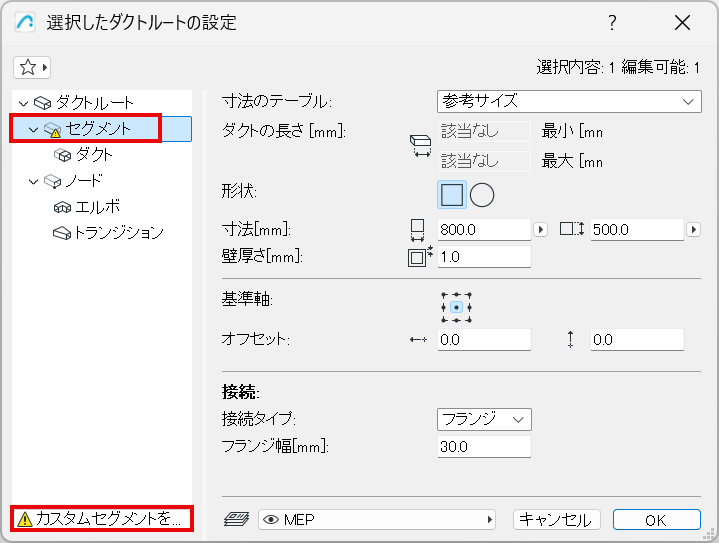Click the minimum duct length field
719x543 pixels.
(x=484, y=131)
